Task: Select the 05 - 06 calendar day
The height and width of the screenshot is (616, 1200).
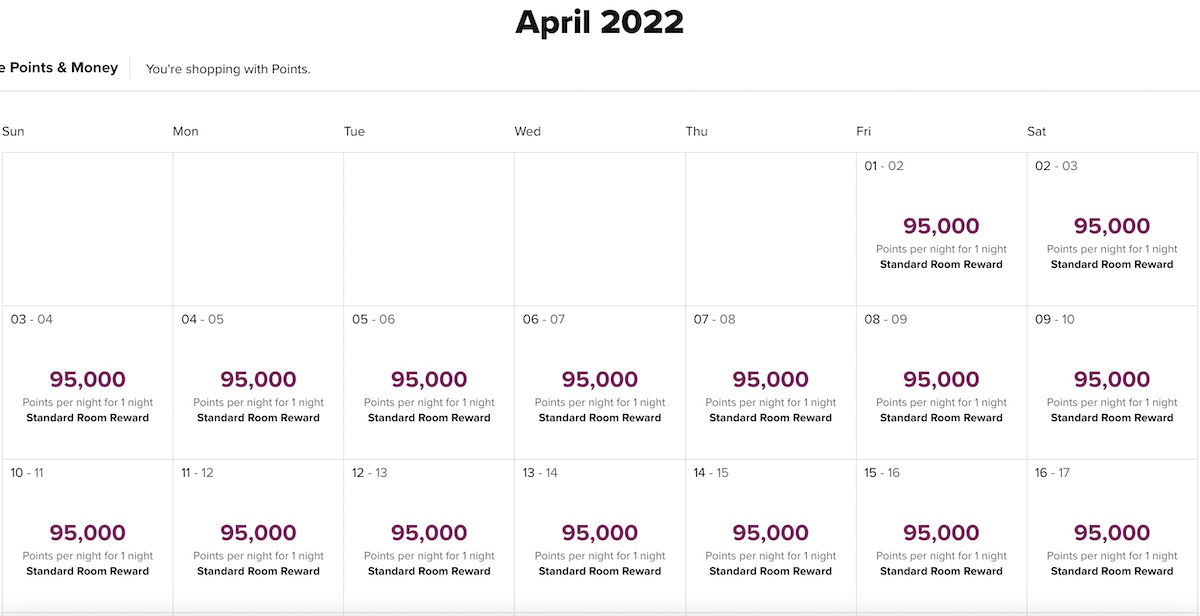Action: coord(429,383)
